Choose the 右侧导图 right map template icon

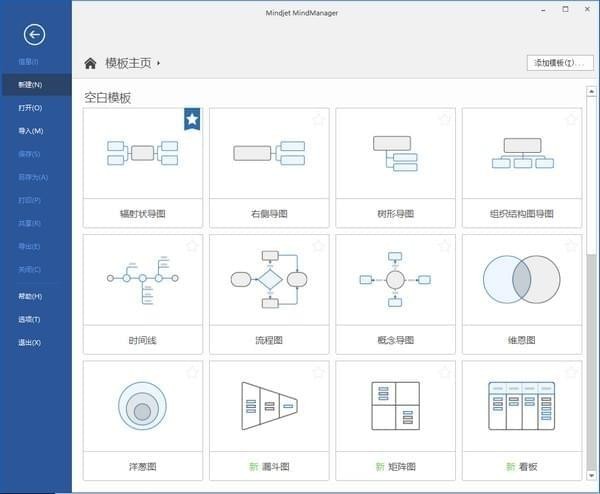pos(268,153)
